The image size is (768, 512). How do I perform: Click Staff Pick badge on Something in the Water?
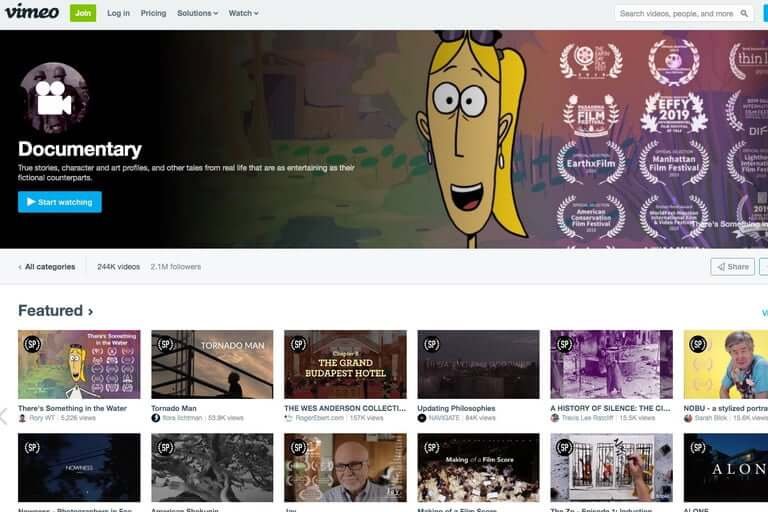pyautogui.click(x=32, y=344)
